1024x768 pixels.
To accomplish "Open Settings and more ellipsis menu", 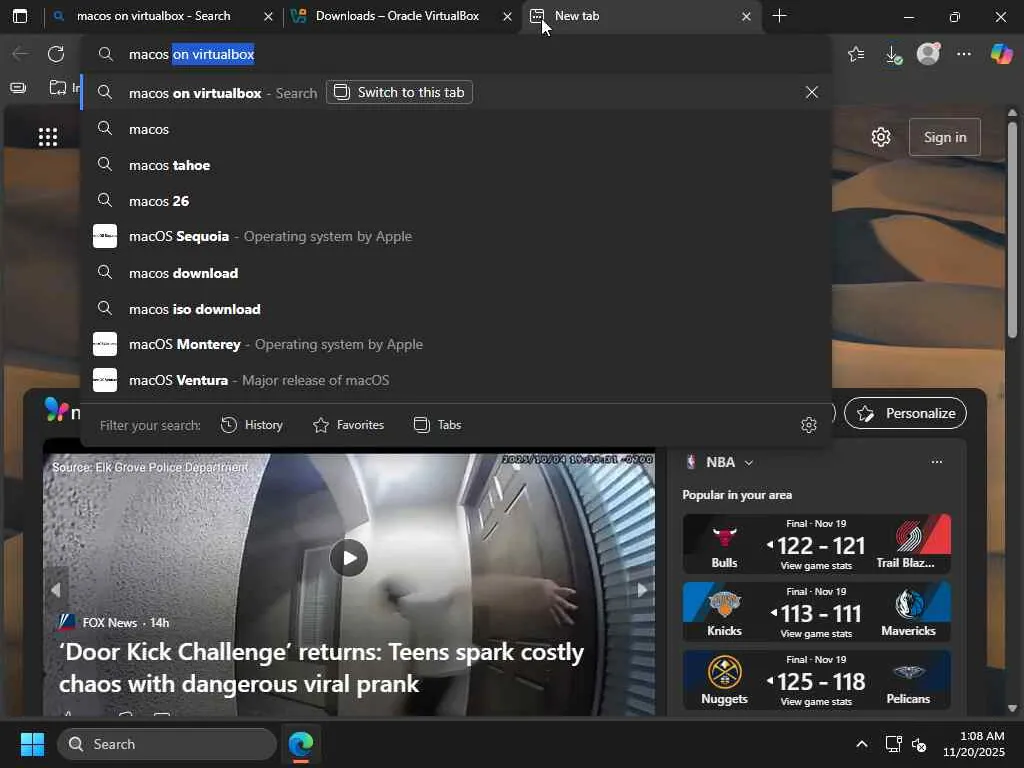I will [x=964, y=54].
